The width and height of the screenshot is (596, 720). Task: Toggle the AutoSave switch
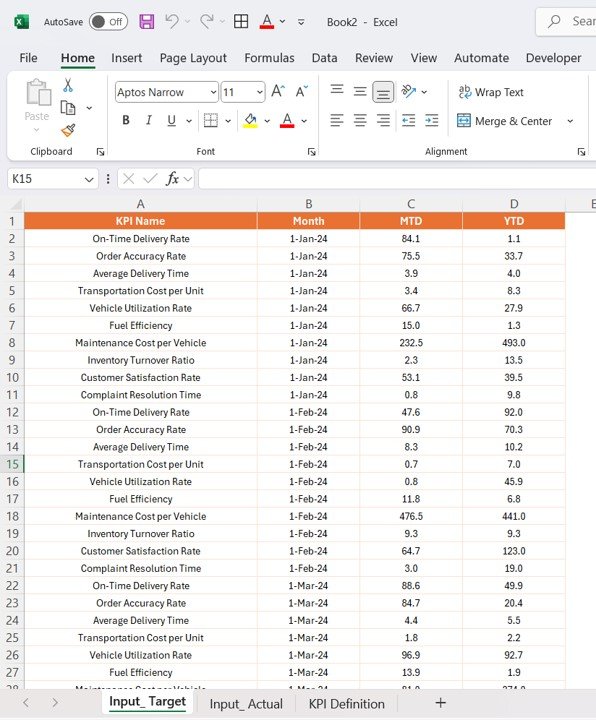pyautogui.click(x=108, y=22)
